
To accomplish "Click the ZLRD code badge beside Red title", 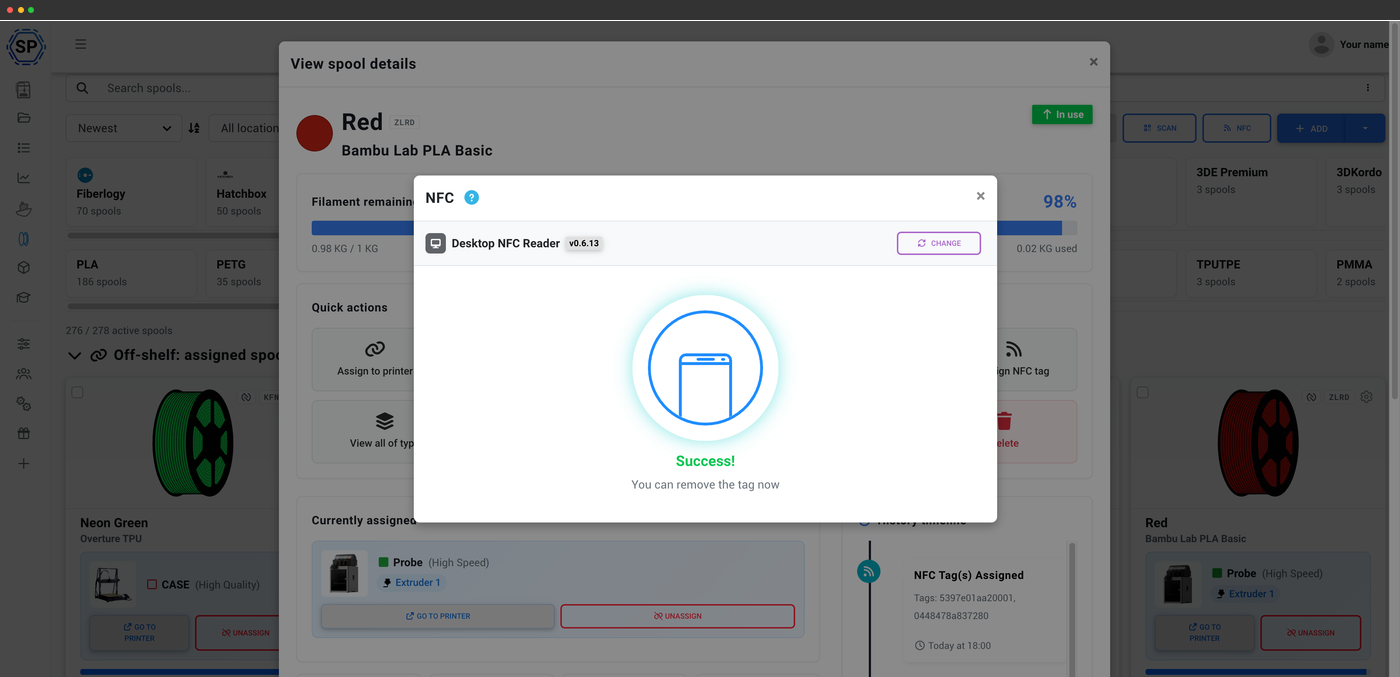I will 404,123.
